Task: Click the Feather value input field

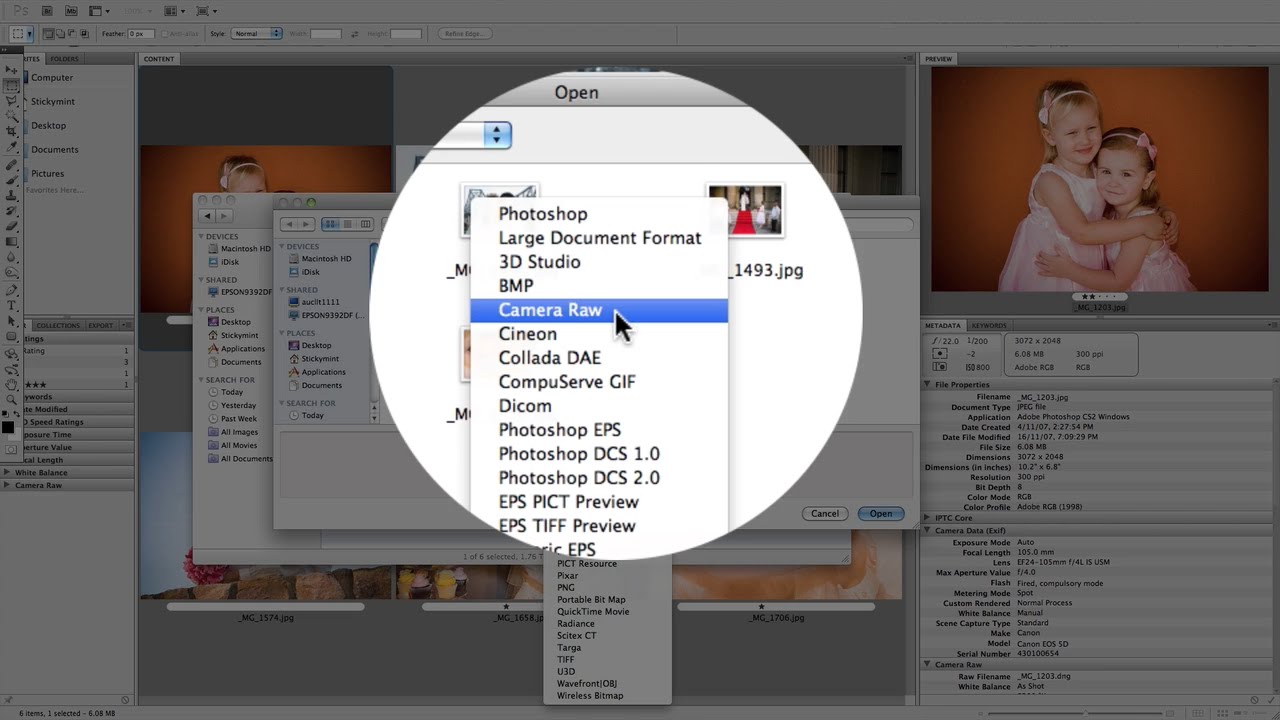Action: pyautogui.click(x=140, y=34)
